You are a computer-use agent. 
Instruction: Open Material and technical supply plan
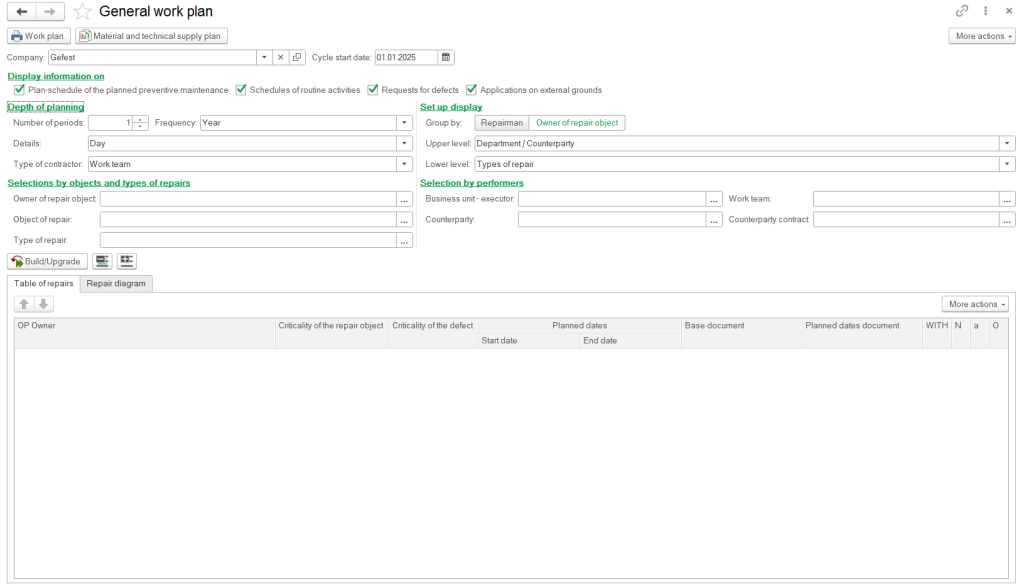pos(152,36)
